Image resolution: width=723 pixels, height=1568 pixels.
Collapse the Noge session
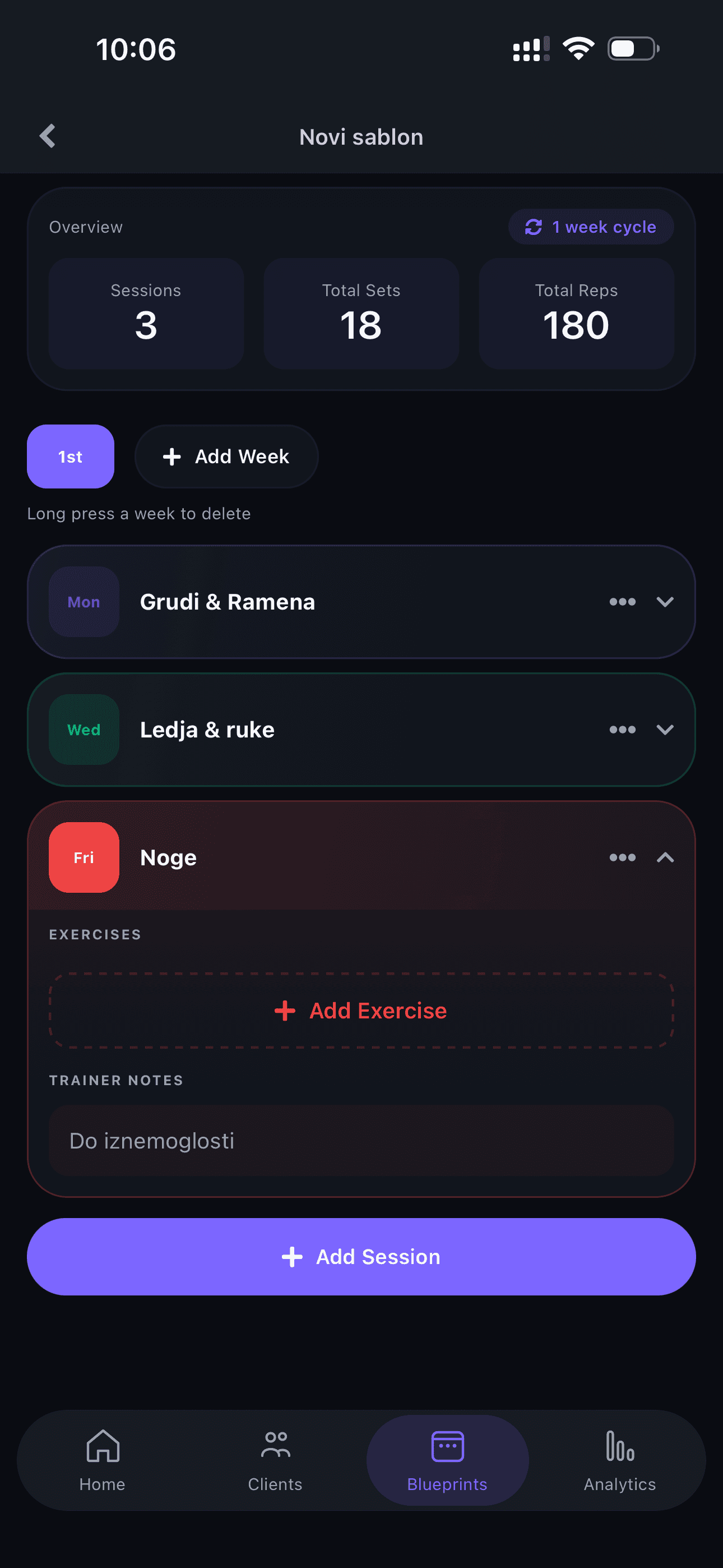tap(665, 857)
